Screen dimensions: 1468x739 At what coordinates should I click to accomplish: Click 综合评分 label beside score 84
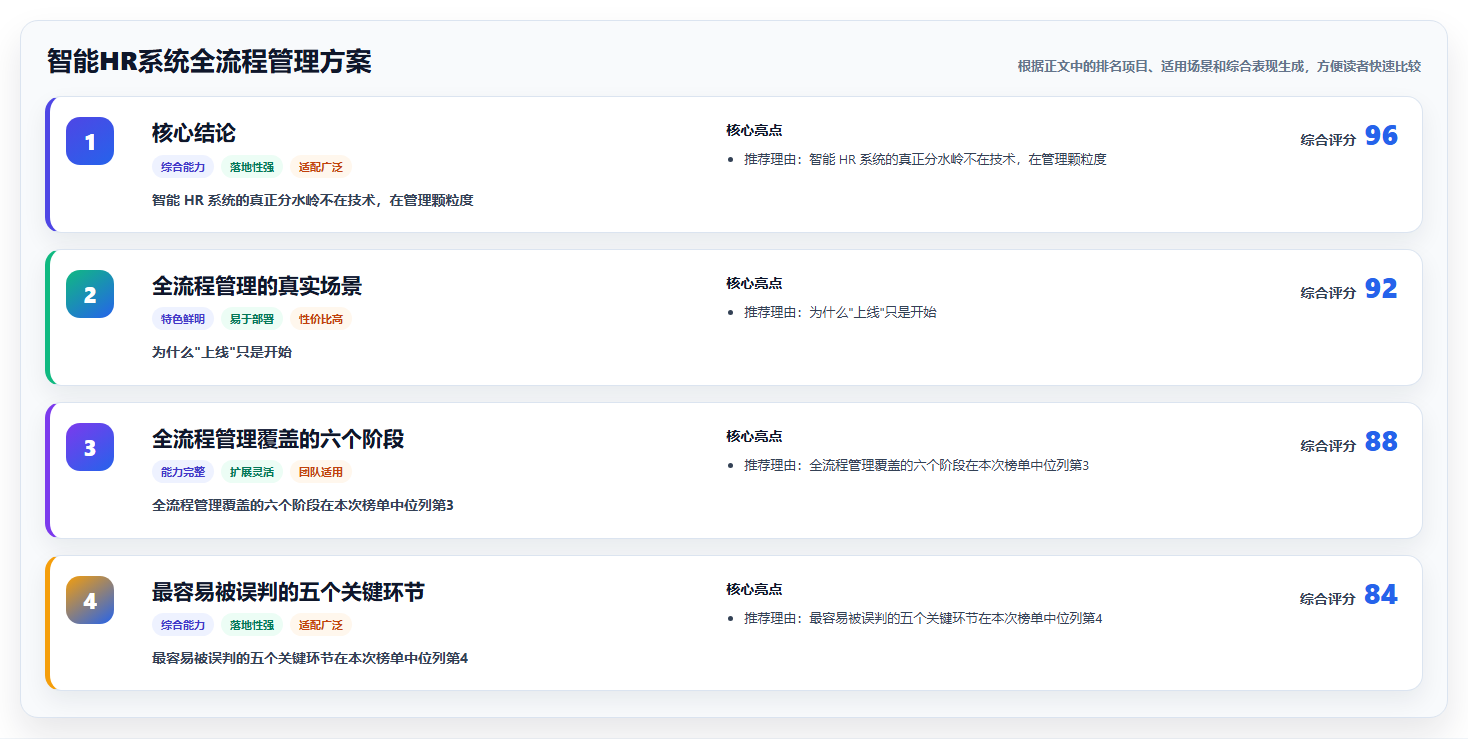tap(1328, 599)
